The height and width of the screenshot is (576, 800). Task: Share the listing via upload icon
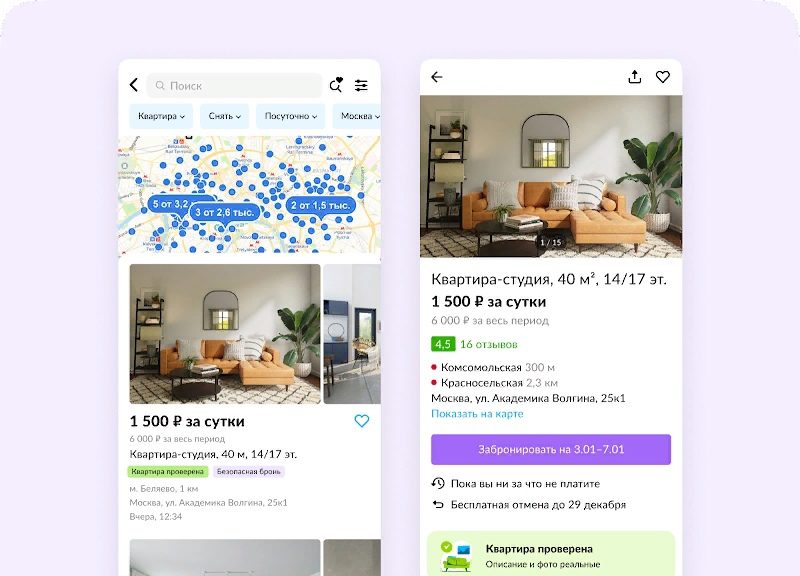pyautogui.click(x=635, y=77)
